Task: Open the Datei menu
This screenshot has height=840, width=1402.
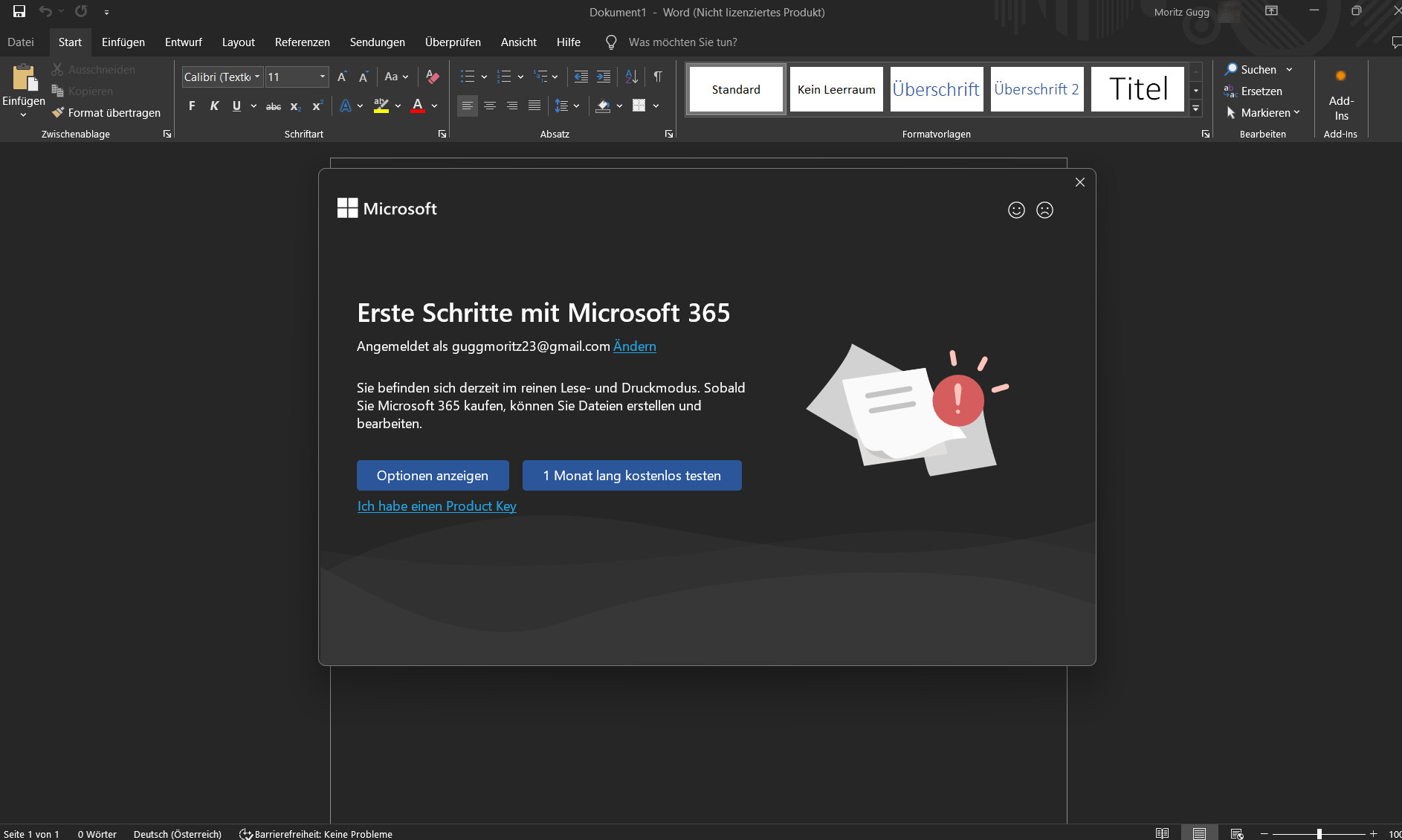Action: [x=21, y=42]
